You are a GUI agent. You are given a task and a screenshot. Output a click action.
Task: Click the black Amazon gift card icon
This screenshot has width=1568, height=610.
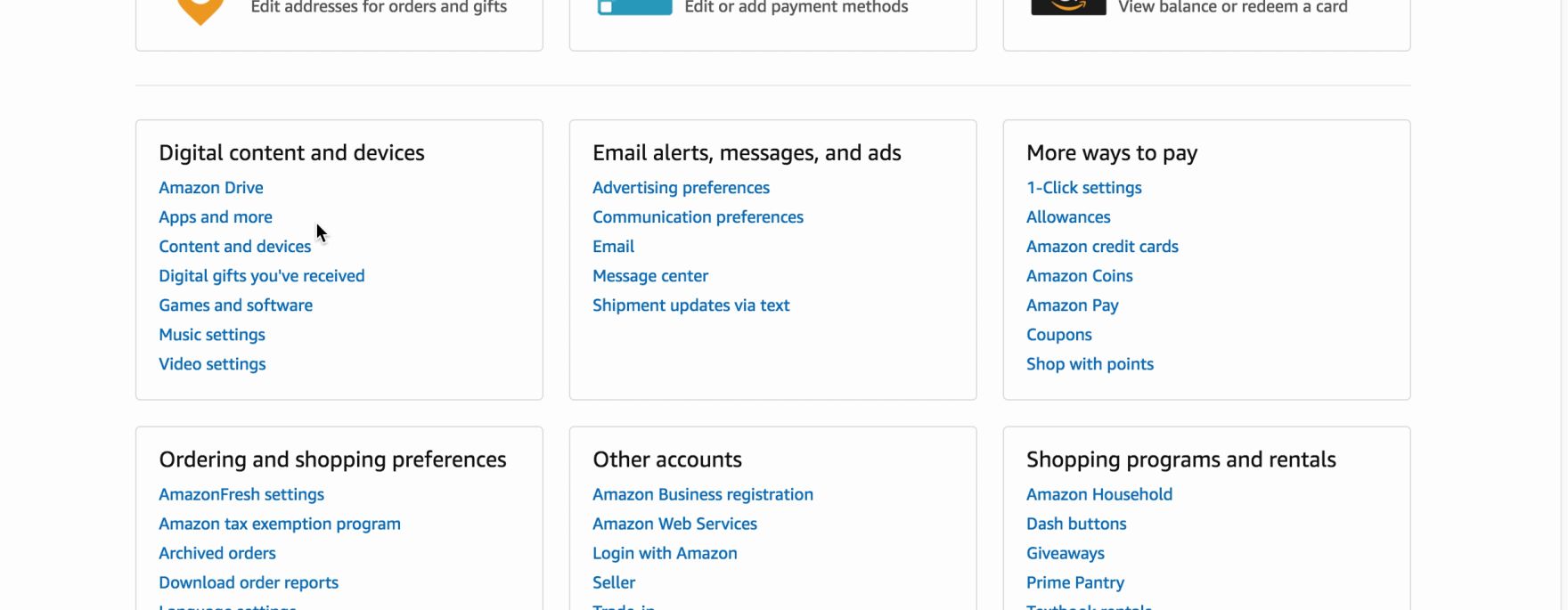1068,7
